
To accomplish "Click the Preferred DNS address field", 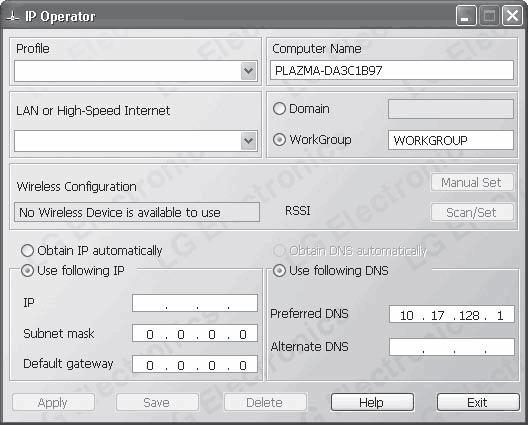I will point(452,314).
